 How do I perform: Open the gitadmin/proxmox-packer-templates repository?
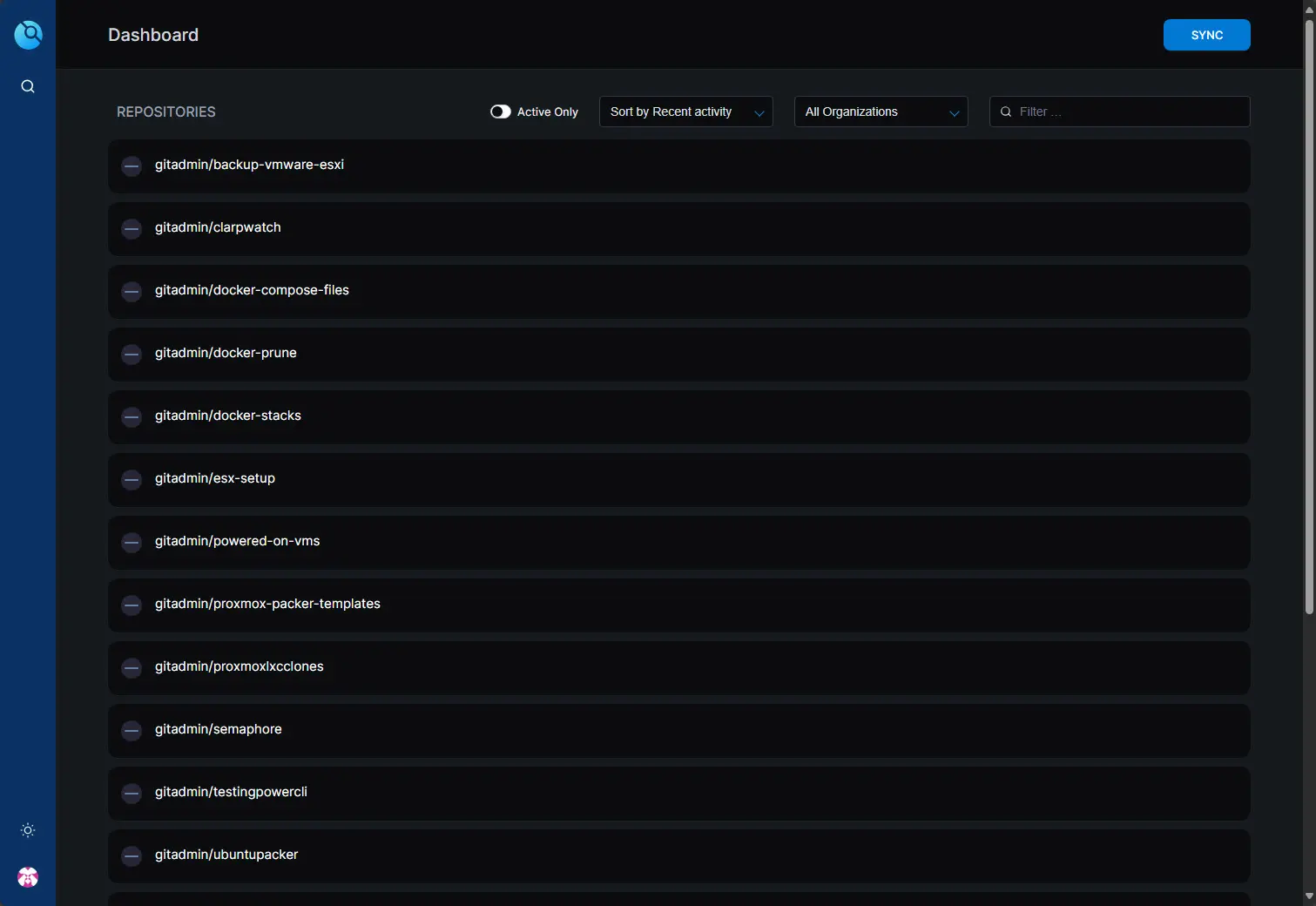point(267,604)
